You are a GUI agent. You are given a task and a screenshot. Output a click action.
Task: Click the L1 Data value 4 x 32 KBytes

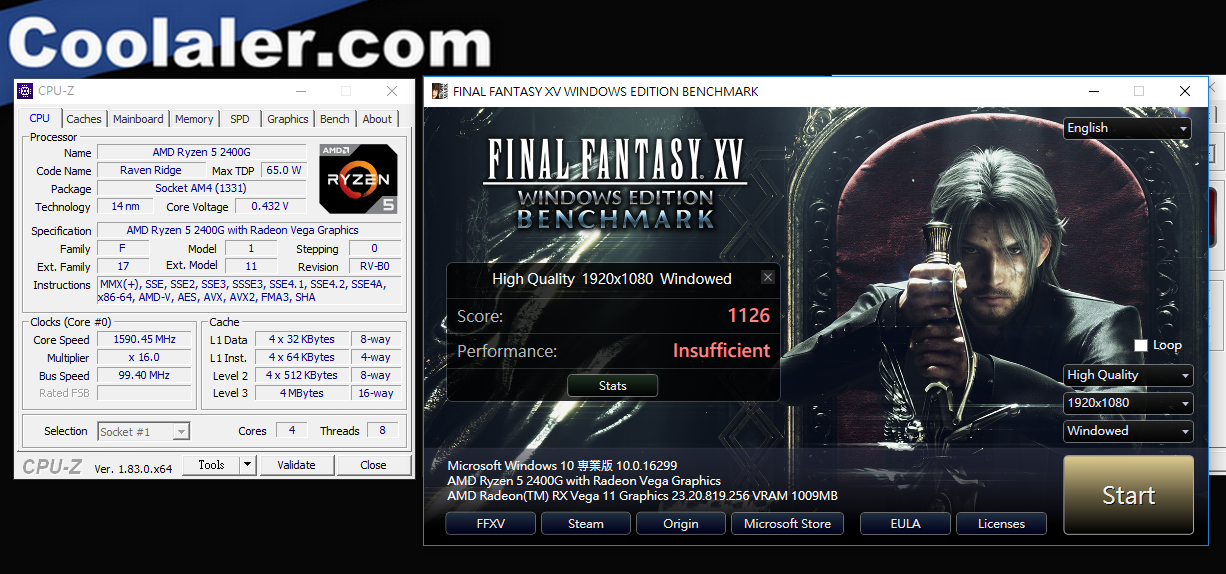pyautogui.click(x=302, y=340)
